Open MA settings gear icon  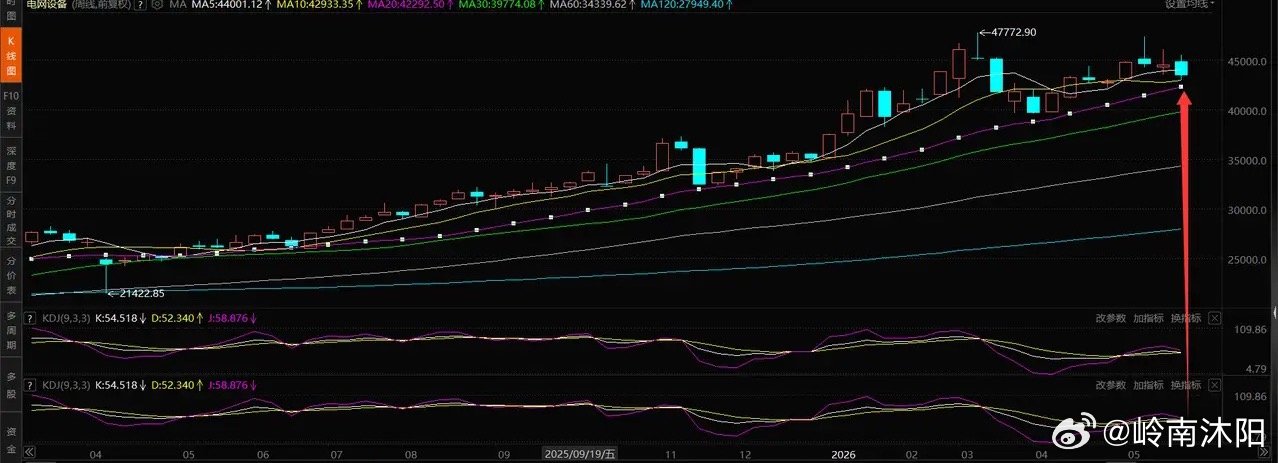(x=157, y=4)
